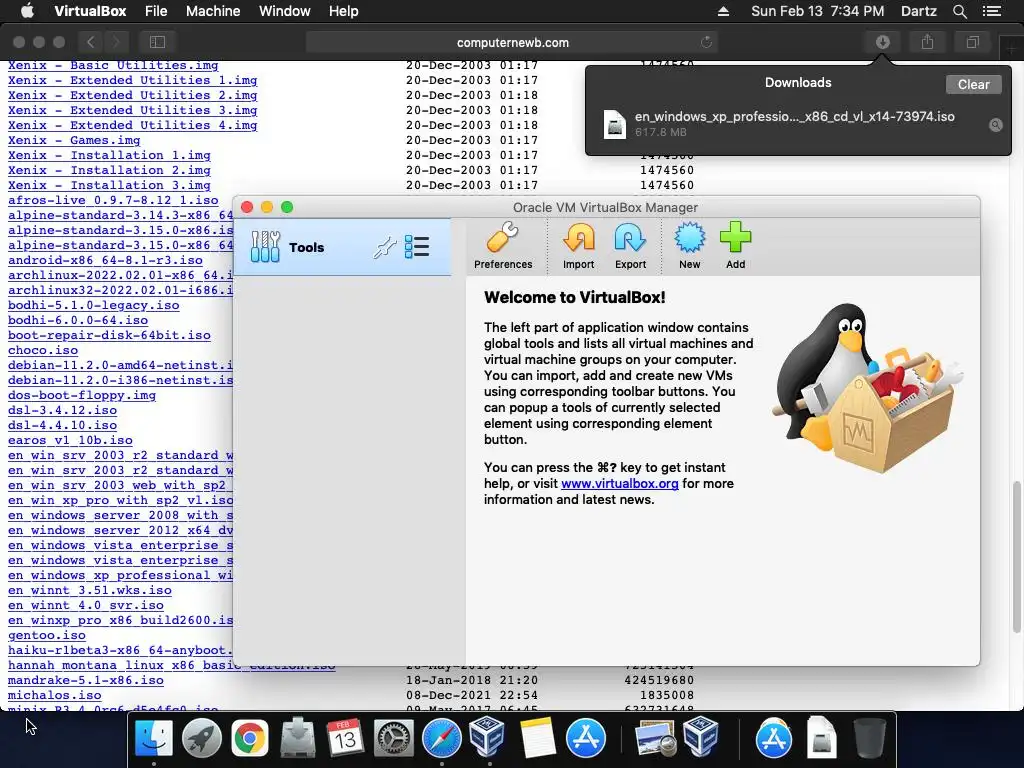1024x768 pixels.
Task: Open the earos_v1_10b.iso link
Action: click(x=70, y=441)
